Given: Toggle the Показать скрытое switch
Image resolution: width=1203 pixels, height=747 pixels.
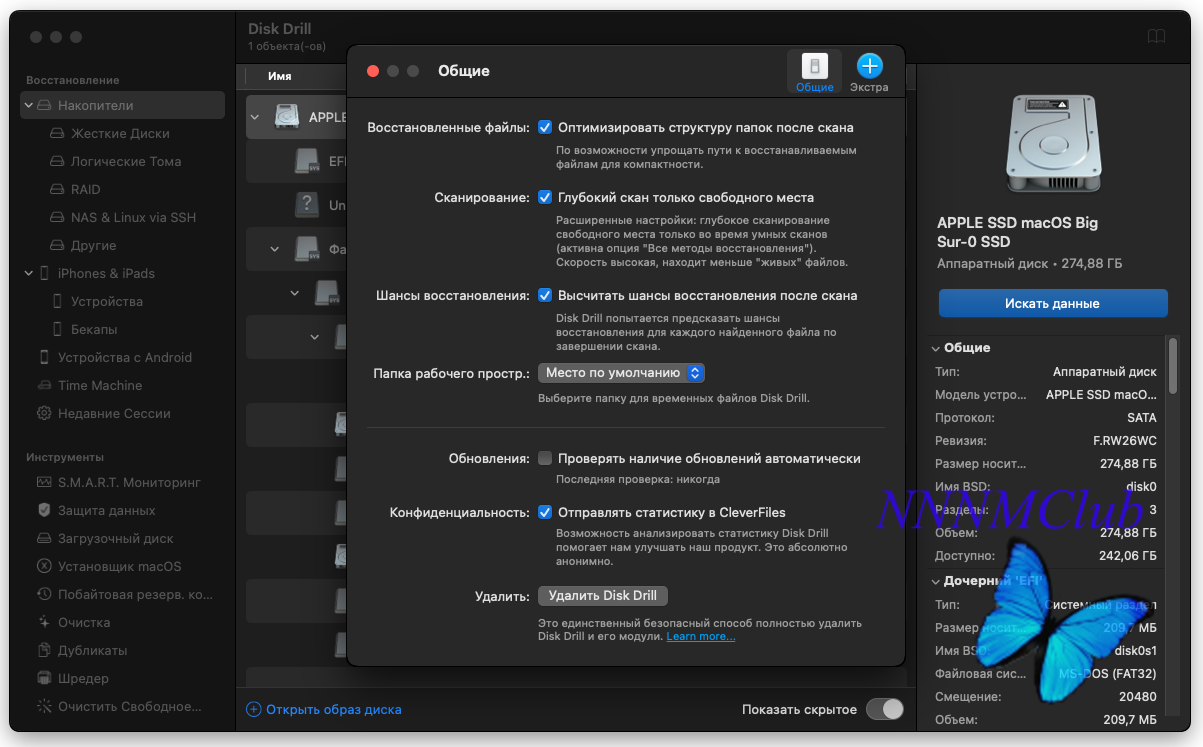Looking at the screenshot, I should (884, 709).
